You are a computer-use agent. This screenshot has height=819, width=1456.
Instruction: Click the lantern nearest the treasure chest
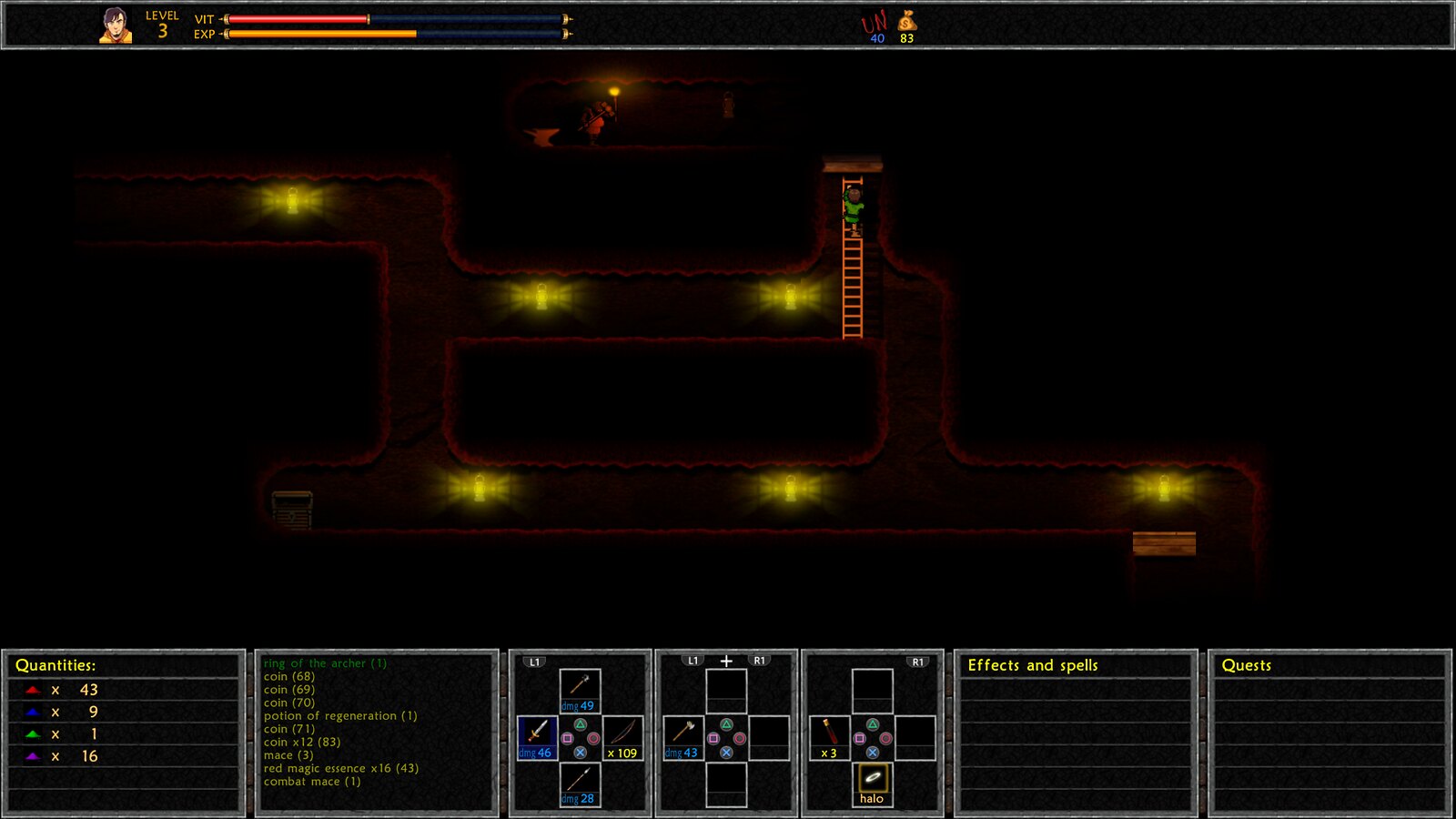480,488
